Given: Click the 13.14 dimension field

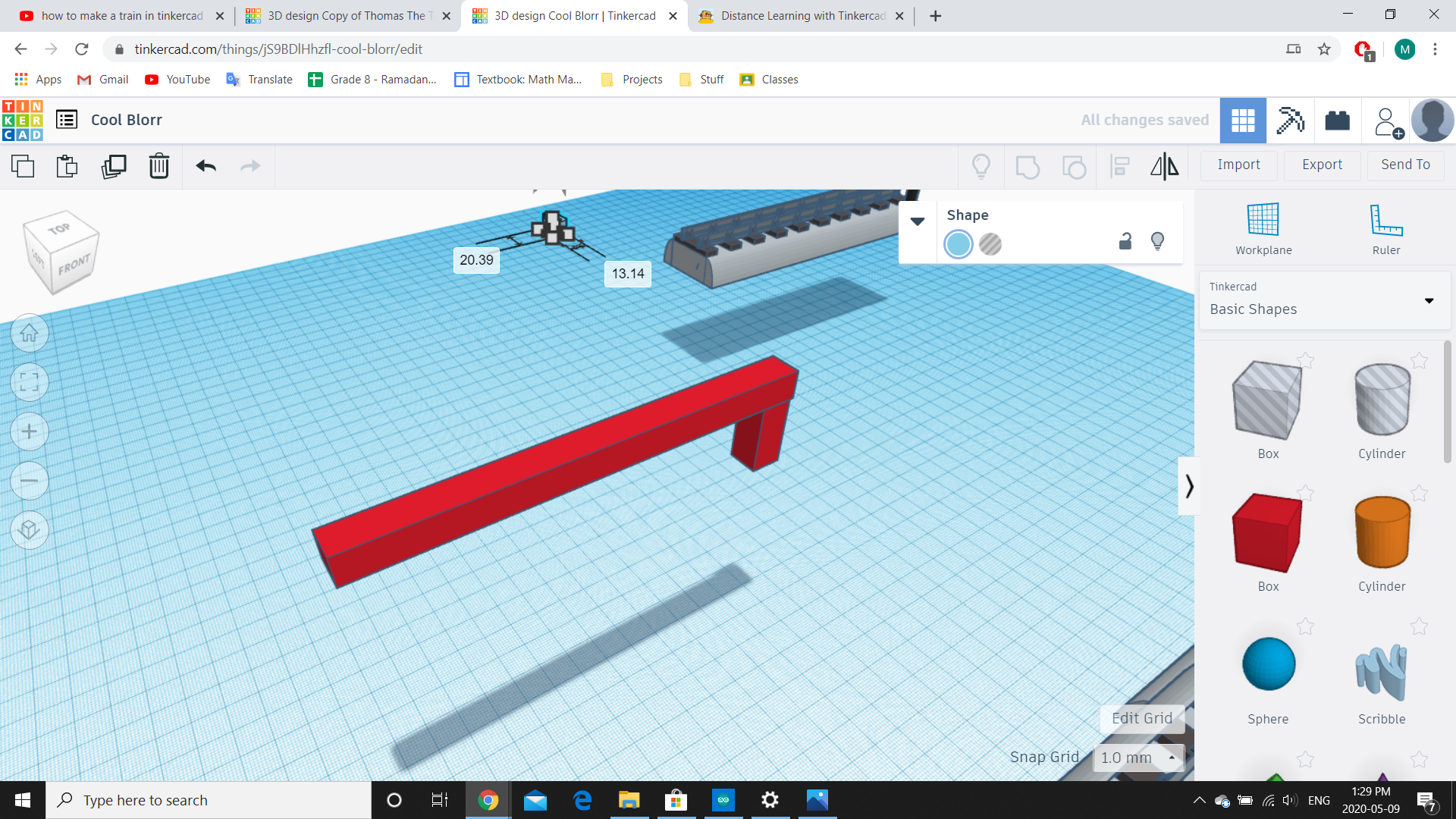Looking at the screenshot, I should click(x=628, y=274).
